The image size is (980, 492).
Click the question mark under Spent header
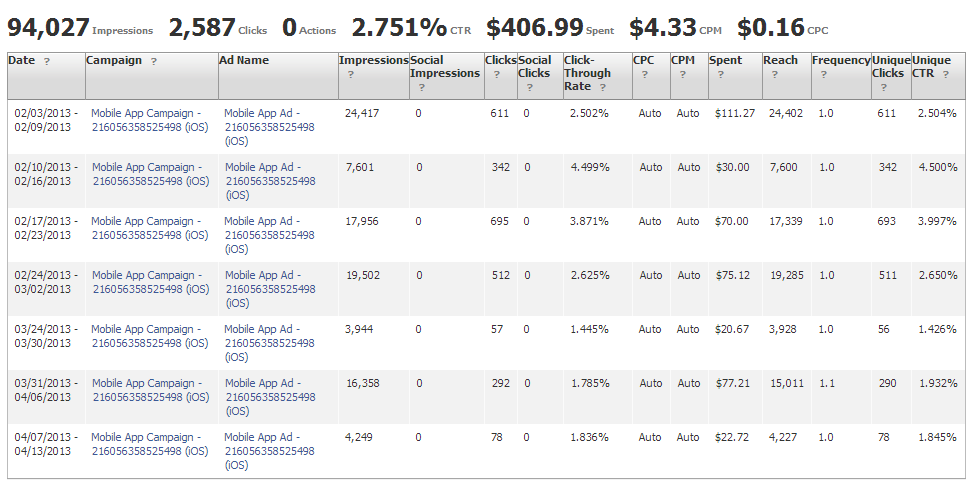point(720,75)
